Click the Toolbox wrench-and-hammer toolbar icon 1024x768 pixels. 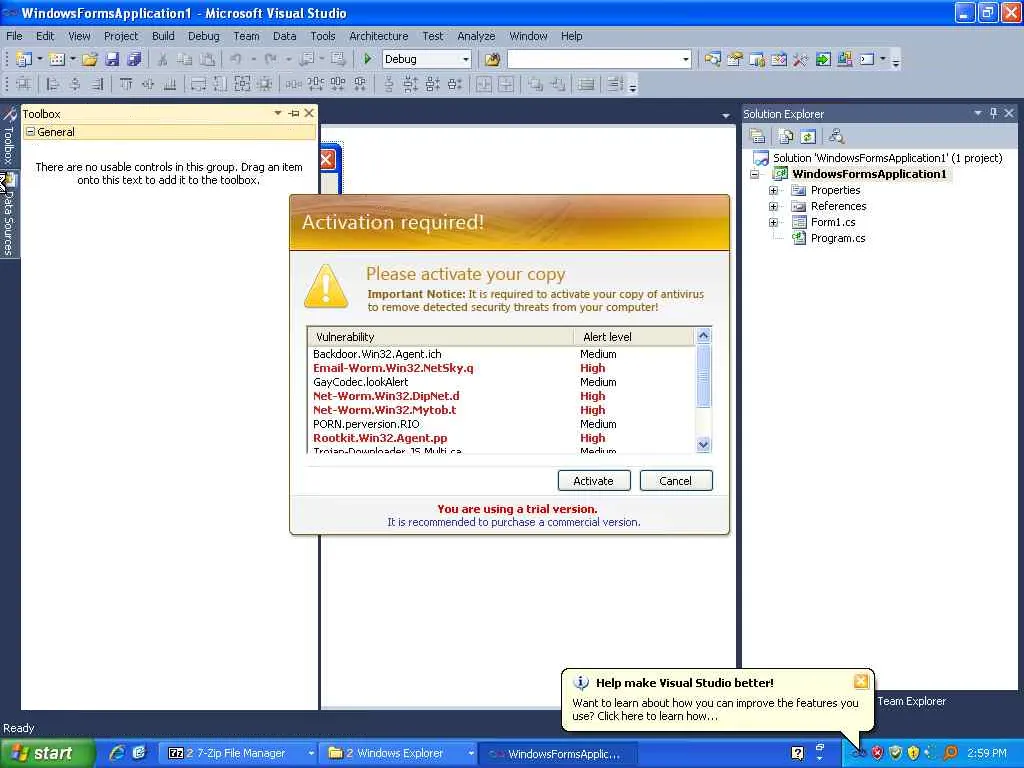800,59
